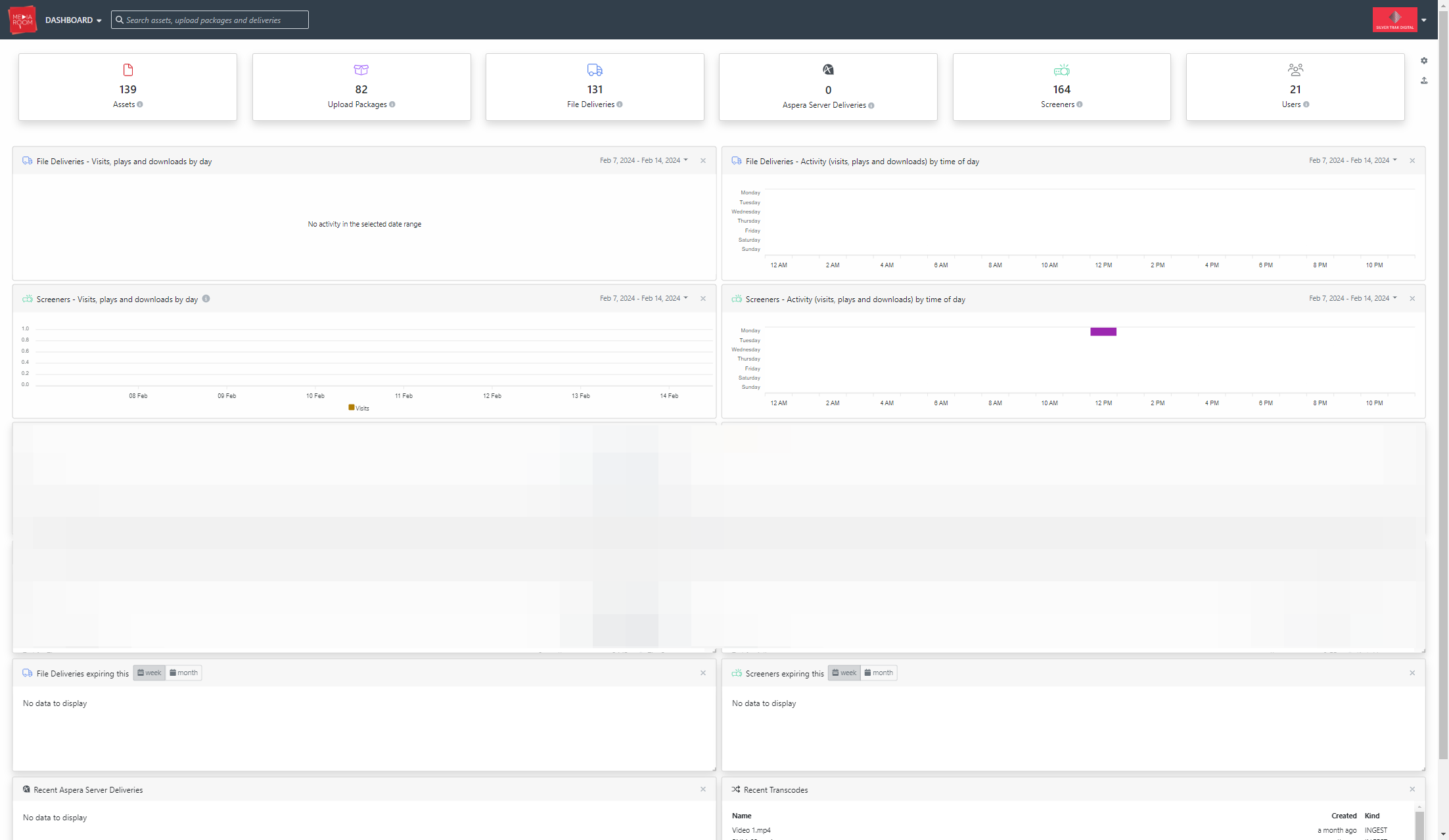This screenshot has height=840, width=1449.
Task: Show info for Upload Packages count
Action: tap(392, 104)
